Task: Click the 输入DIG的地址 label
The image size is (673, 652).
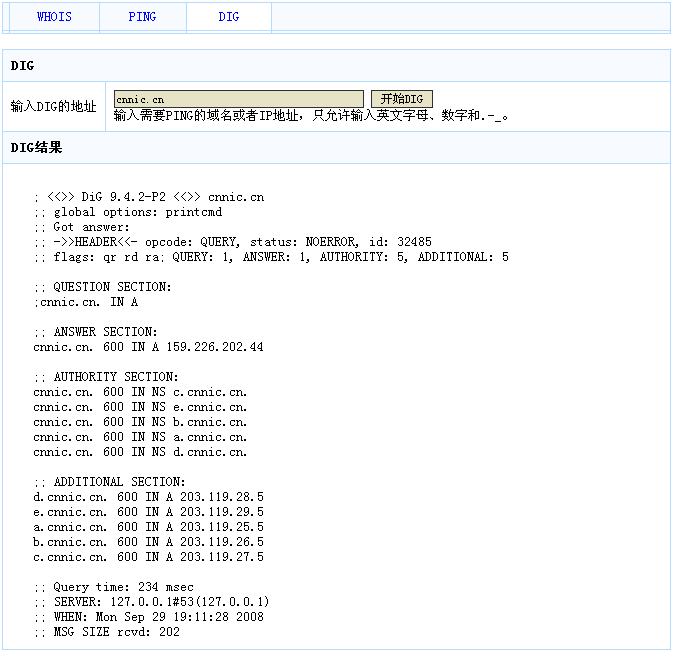Action: (x=54, y=107)
